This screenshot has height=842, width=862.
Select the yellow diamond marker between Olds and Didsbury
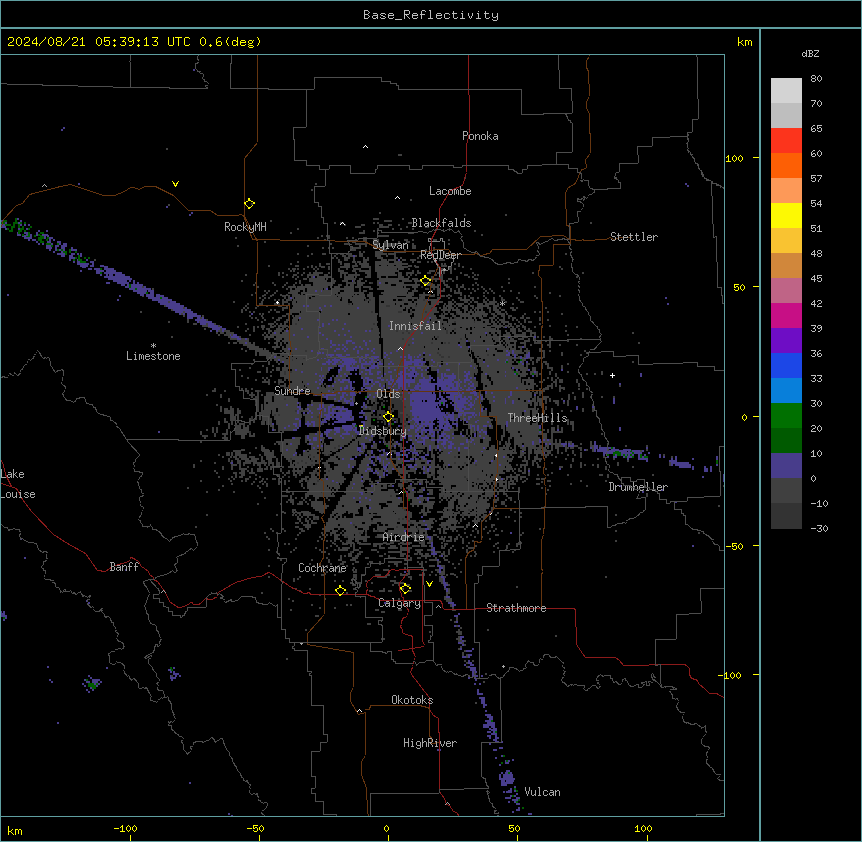click(x=389, y=417)
